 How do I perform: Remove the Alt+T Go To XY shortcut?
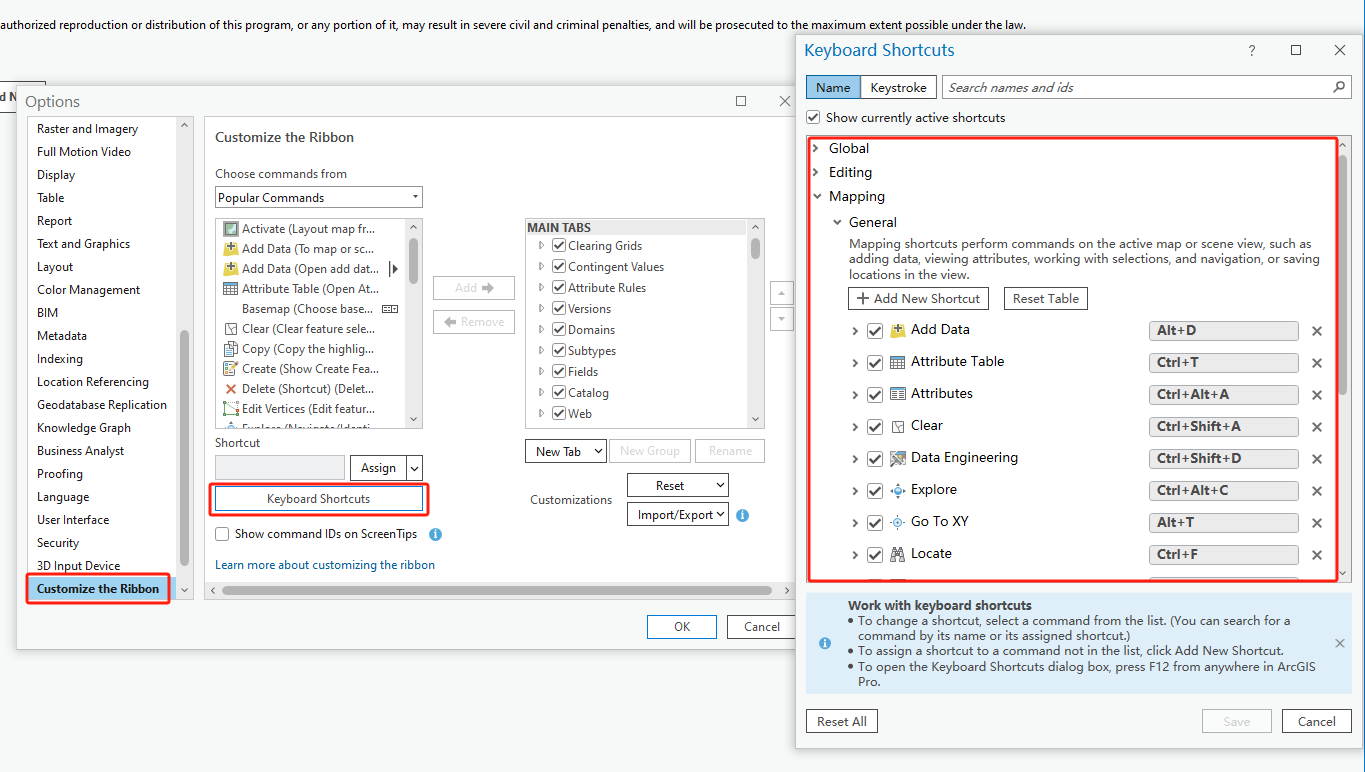pyautogui.click(x=1317, y=523)
